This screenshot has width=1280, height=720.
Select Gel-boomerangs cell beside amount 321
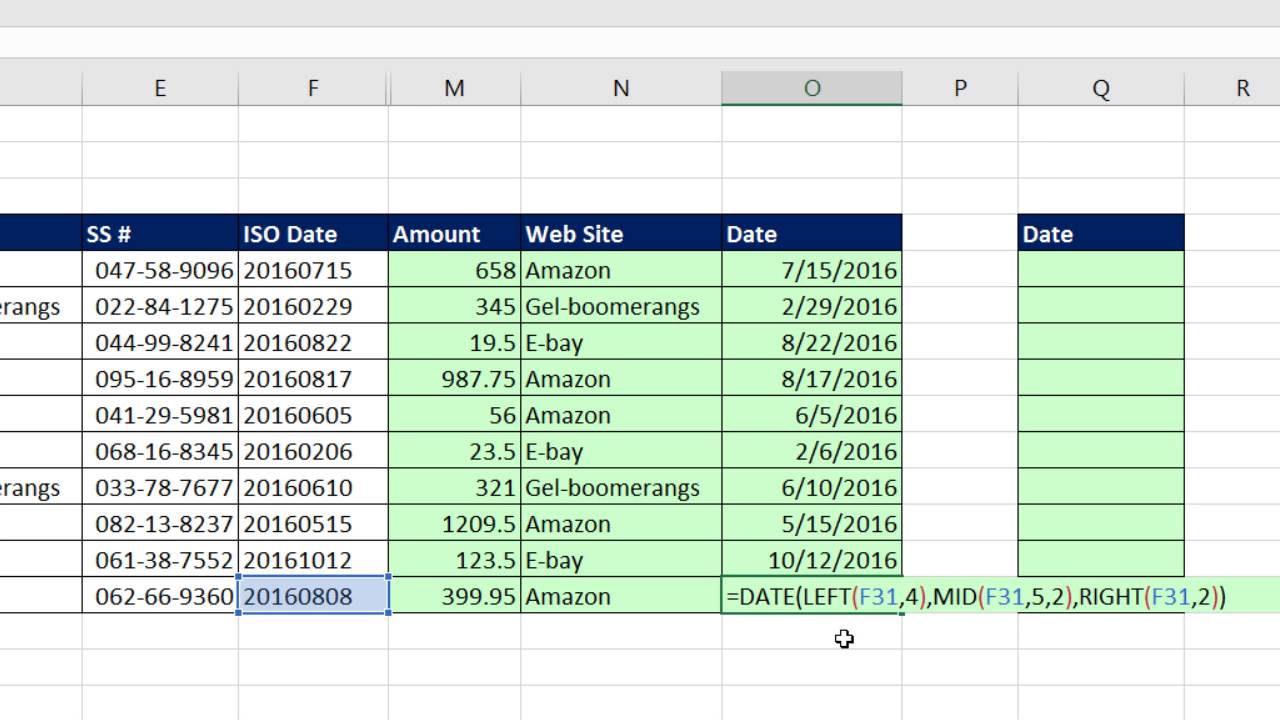[x=621, y=487]
